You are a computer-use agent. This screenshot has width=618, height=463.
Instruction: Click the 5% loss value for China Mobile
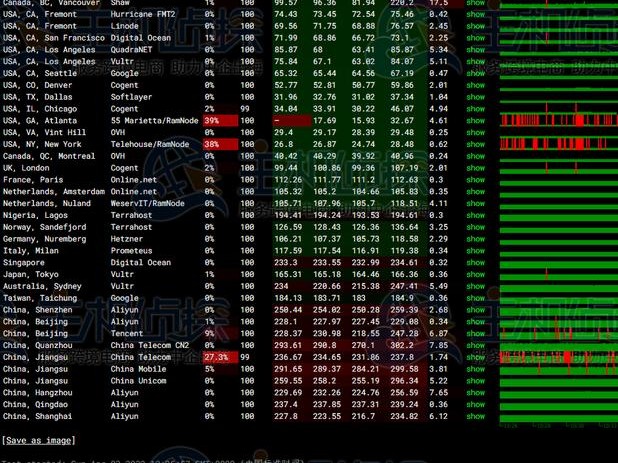pyautogui.click(x=210, y=369)
